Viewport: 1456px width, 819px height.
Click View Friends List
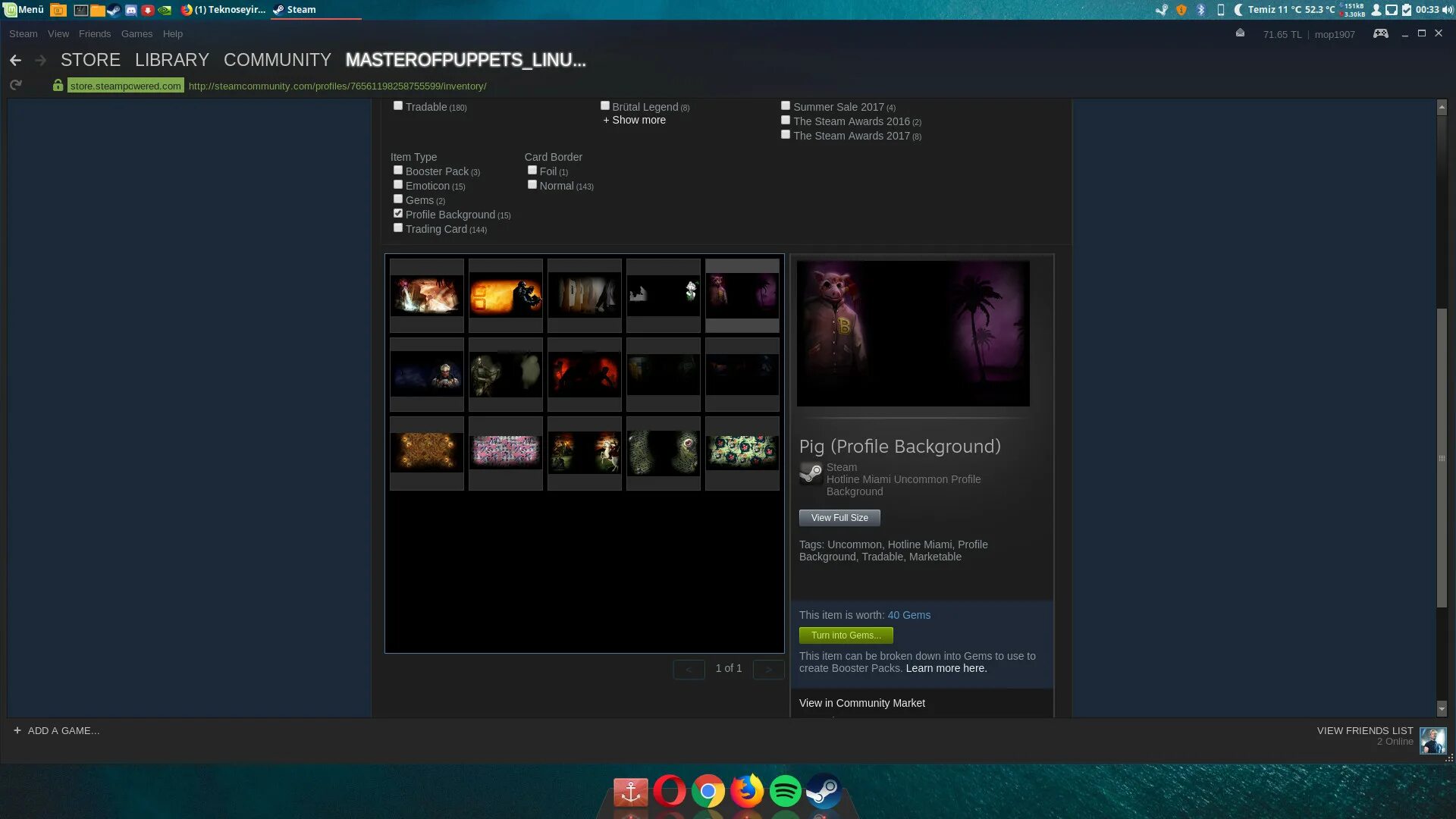[x=1365, y=730]
